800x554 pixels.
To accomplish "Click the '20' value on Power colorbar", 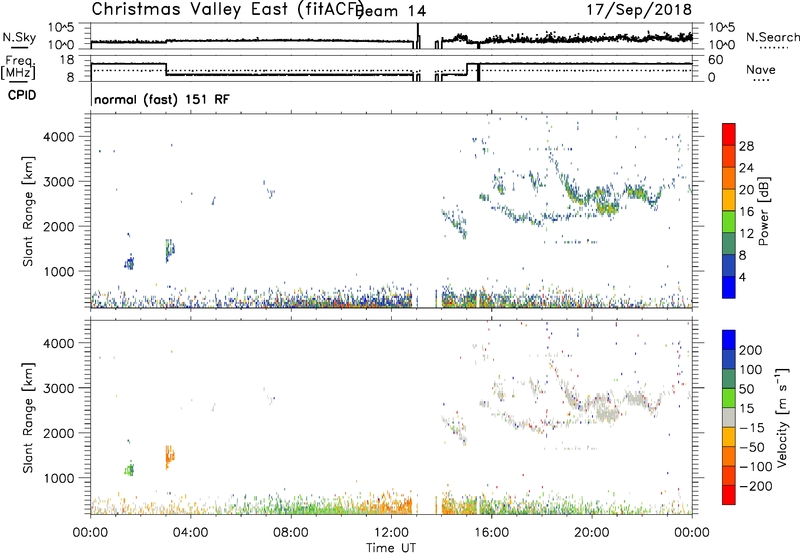I will [x=746, y=190].
